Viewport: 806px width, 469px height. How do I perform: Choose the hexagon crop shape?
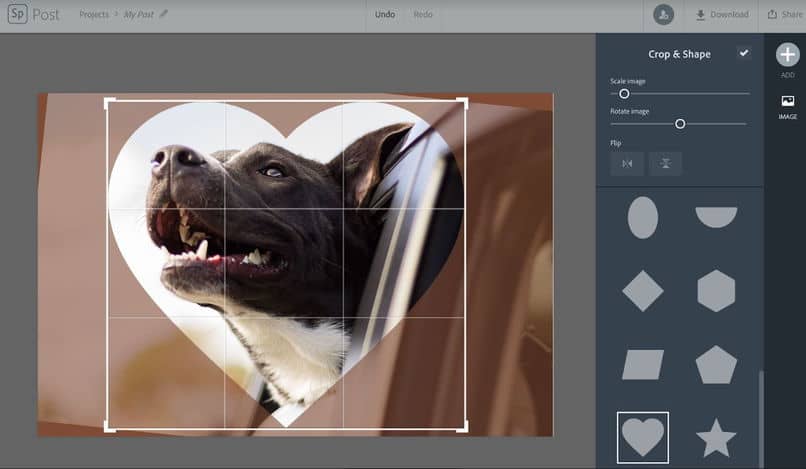[x=716, y=291]
